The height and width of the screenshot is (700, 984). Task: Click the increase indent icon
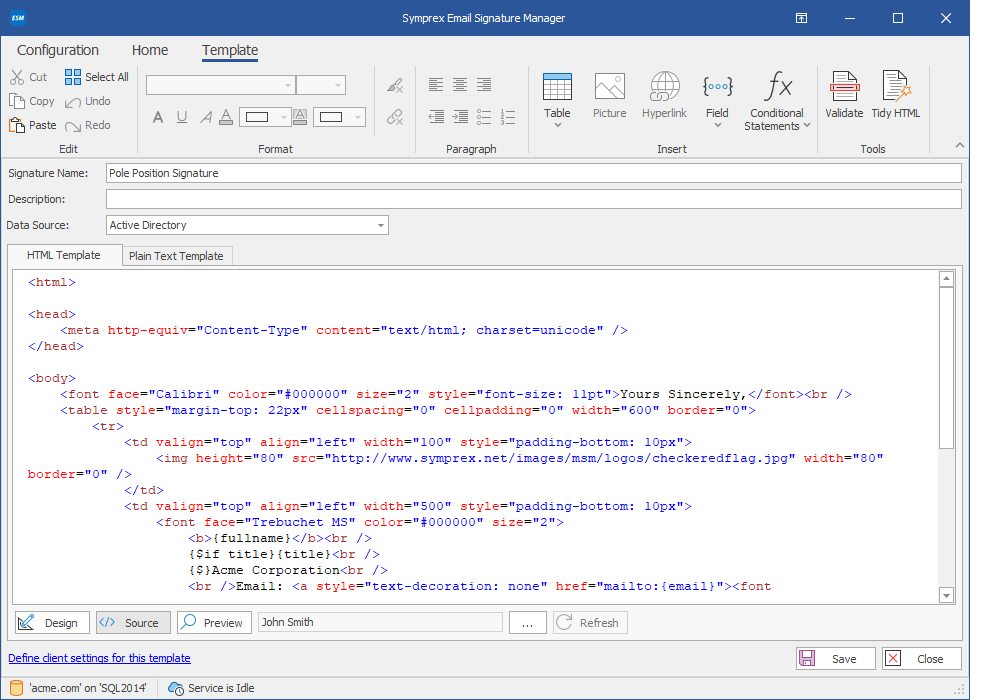pyautogui.click(x=460, y=117)
